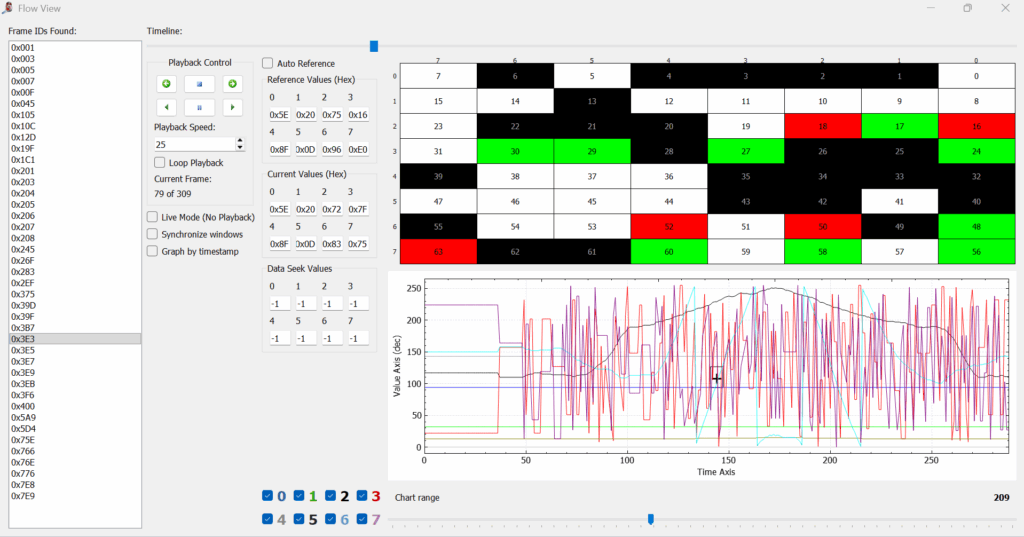1024x537 pixels.
Task: Turn on Loop Playback
Action: pos(160,162)
